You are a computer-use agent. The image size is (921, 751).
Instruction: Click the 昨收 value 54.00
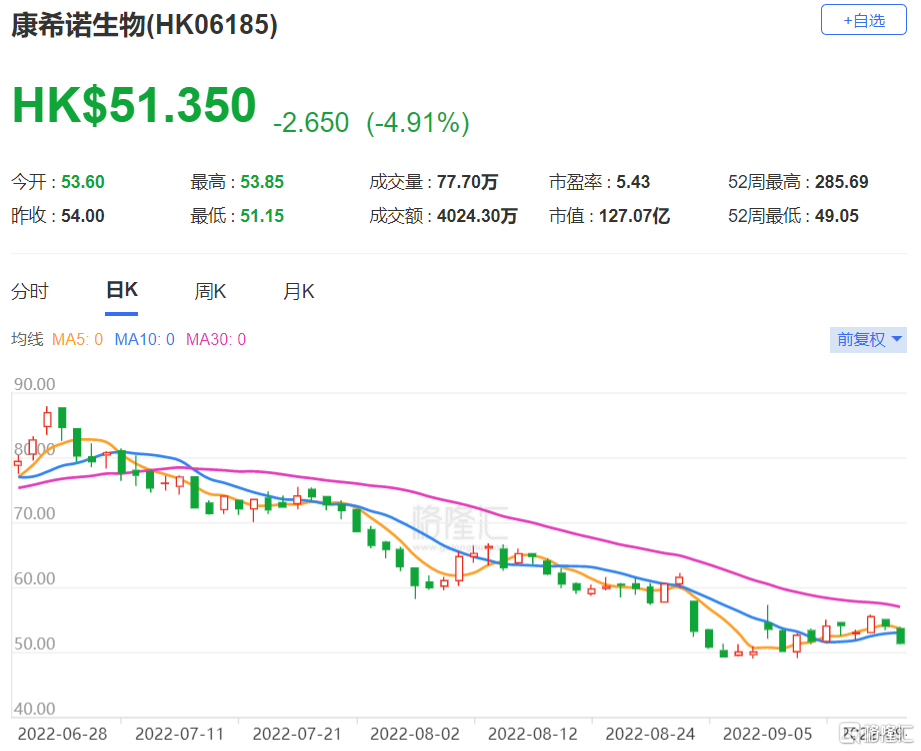[x=83, y=216]
